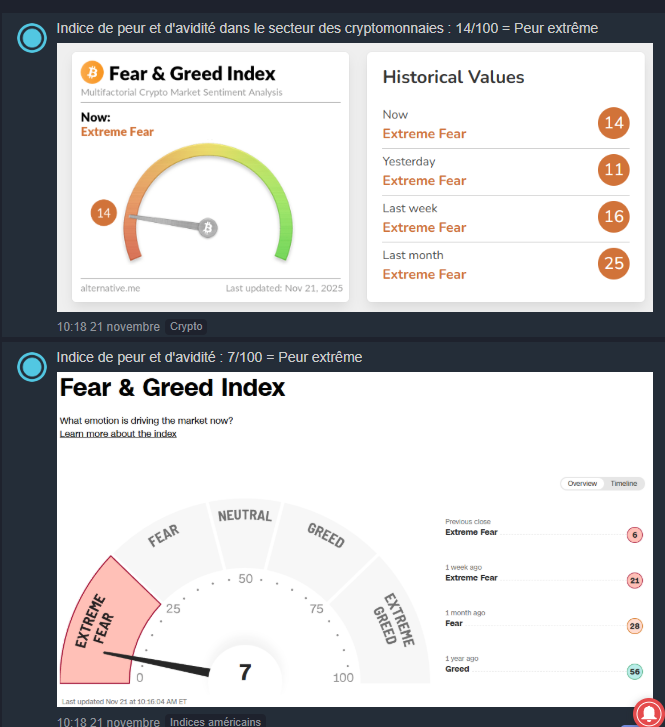665x727 pixels.
Task: Switch to the Timeline view
Action: pos(623,483)
